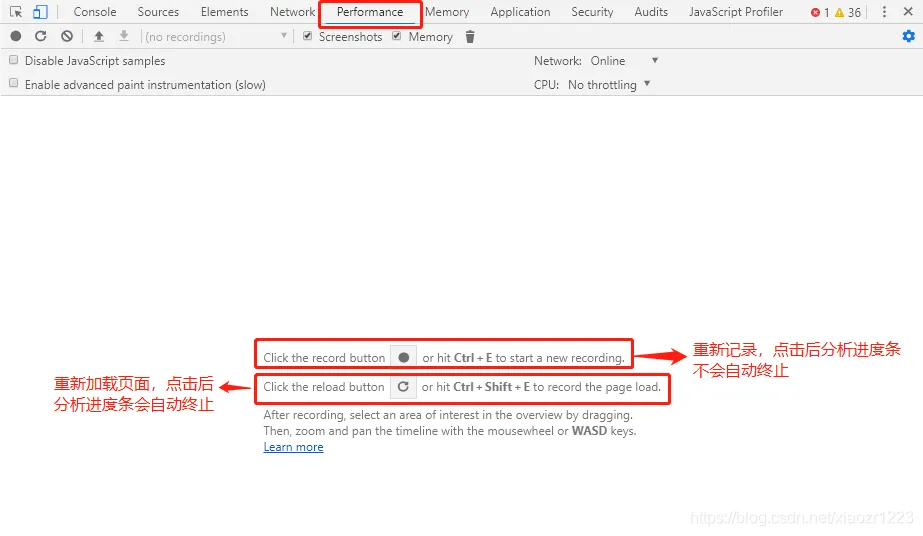The image size is (923, 536).
Task: Open the Application tab
Action: tap(520, 12)
